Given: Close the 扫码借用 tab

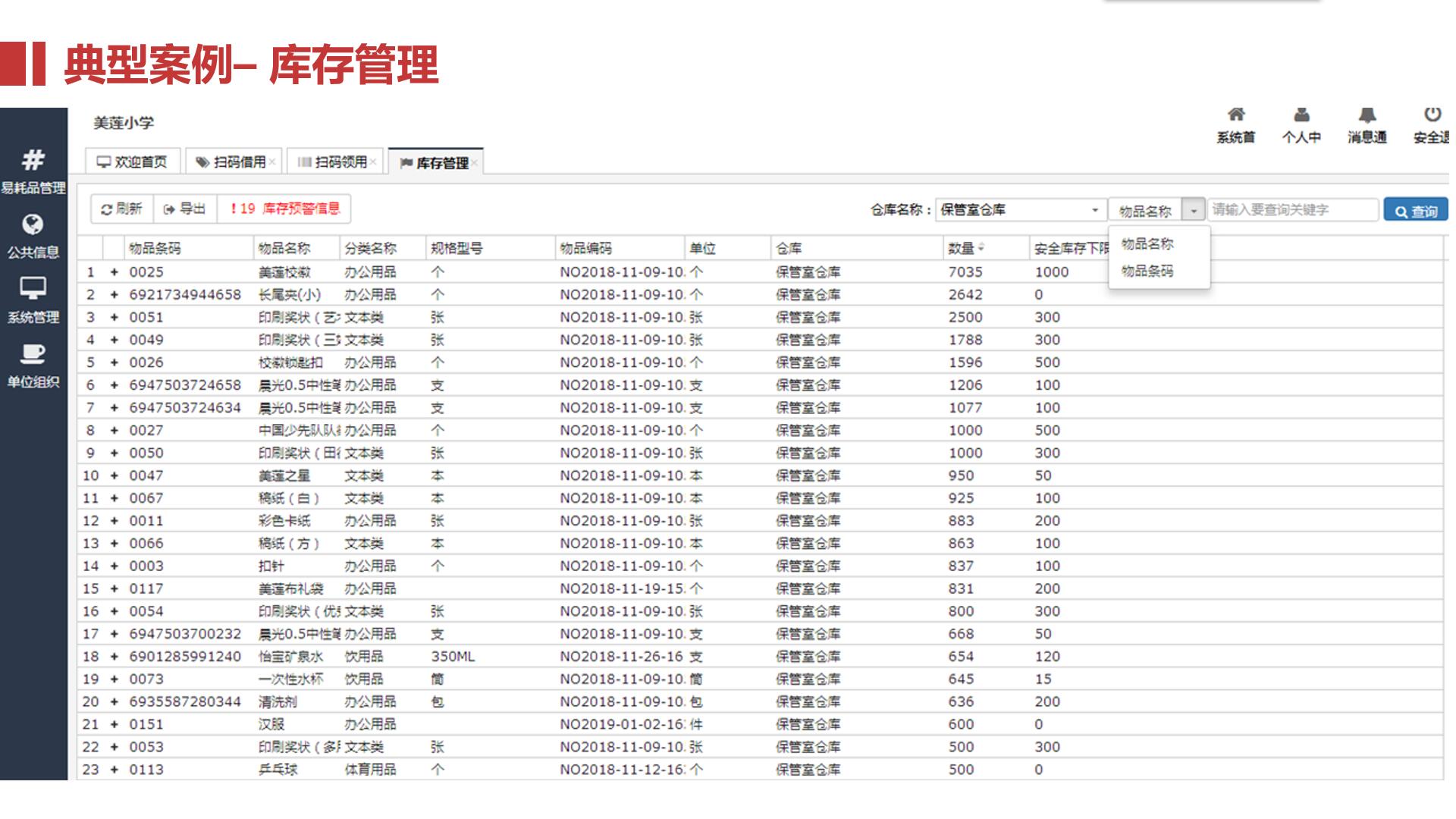Looking at the screenshot, I should tap(272, 162).
